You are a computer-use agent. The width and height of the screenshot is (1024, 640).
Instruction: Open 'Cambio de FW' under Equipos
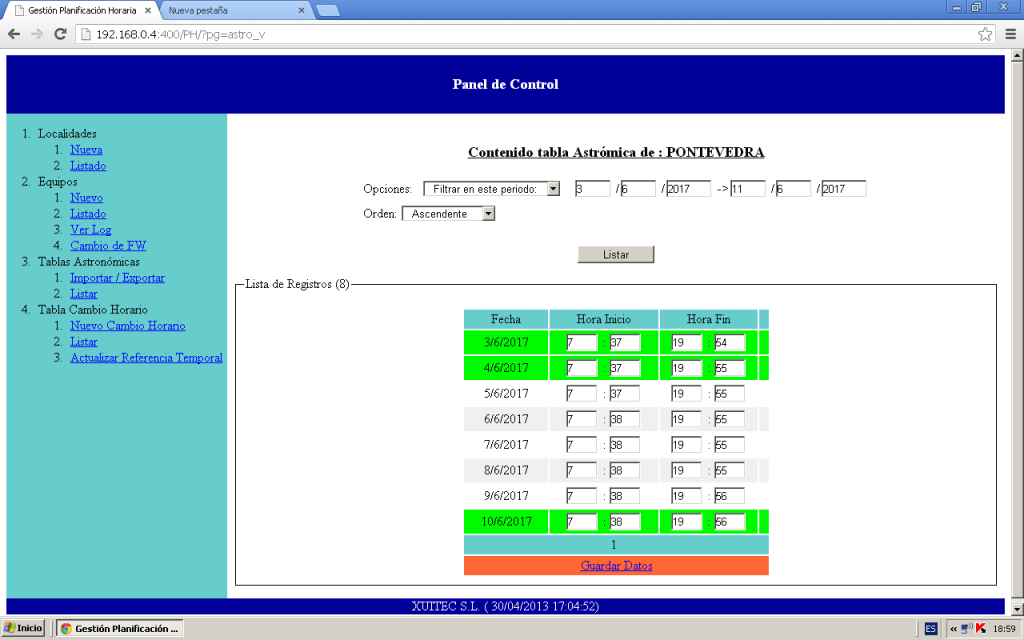coord(108,246)
